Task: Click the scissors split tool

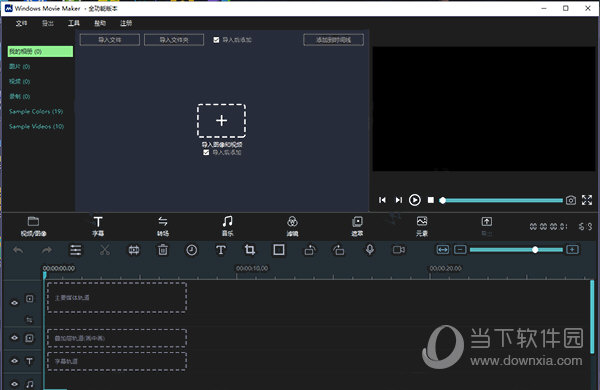Action: [x=104, y=250]
